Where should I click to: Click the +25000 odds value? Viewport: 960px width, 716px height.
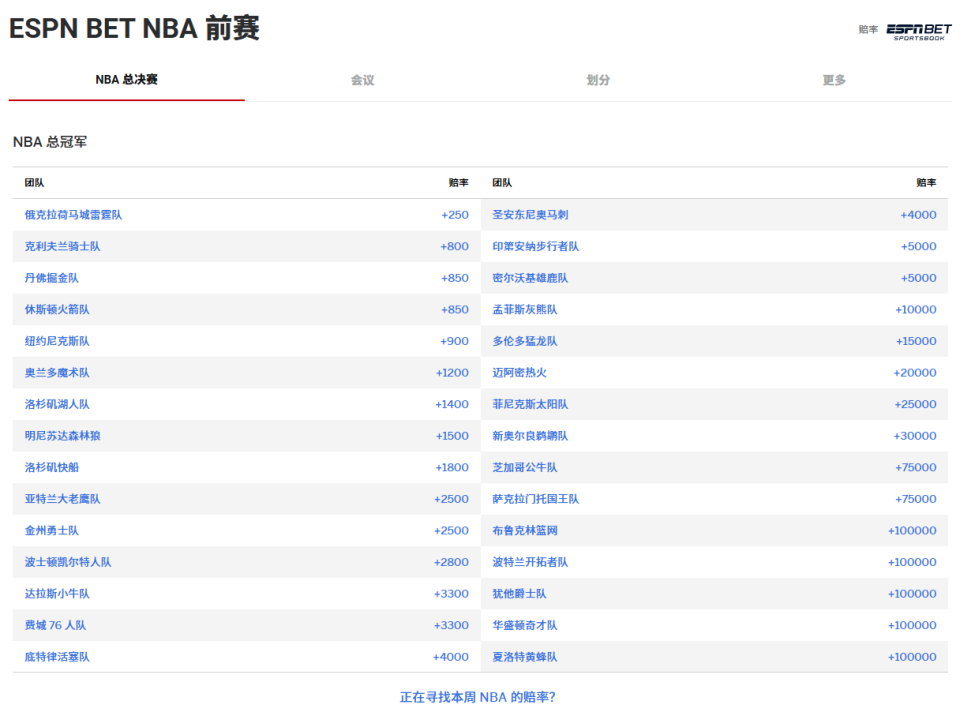pyautogui.click(x=915, y=404)
